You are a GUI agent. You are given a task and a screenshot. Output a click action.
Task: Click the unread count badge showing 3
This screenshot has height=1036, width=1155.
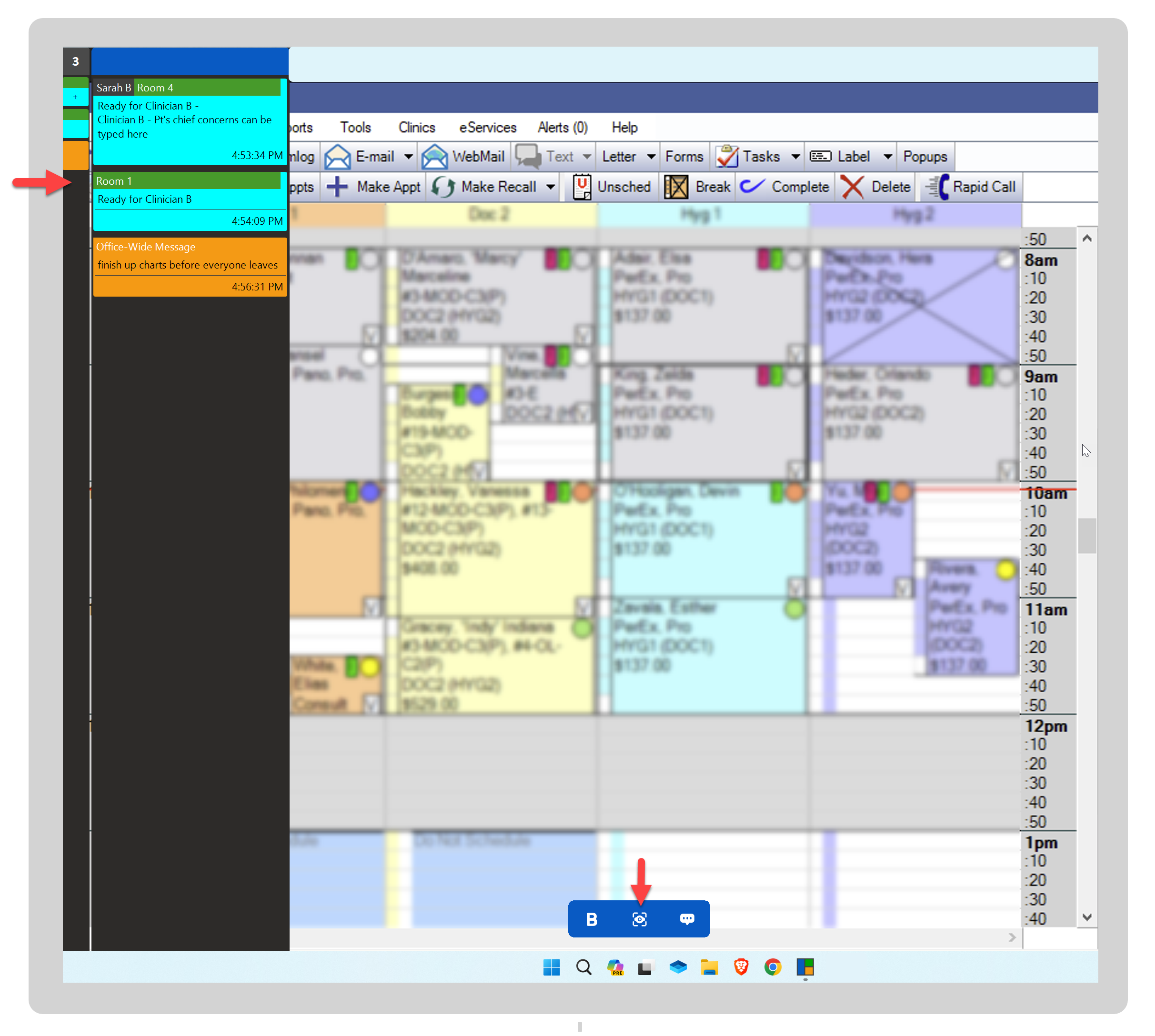click(76, 61)
